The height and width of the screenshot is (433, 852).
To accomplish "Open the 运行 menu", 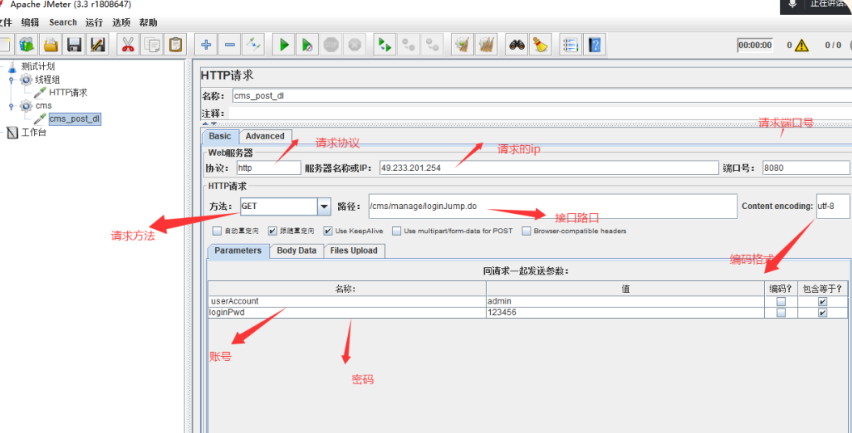I will pos(94,22).
